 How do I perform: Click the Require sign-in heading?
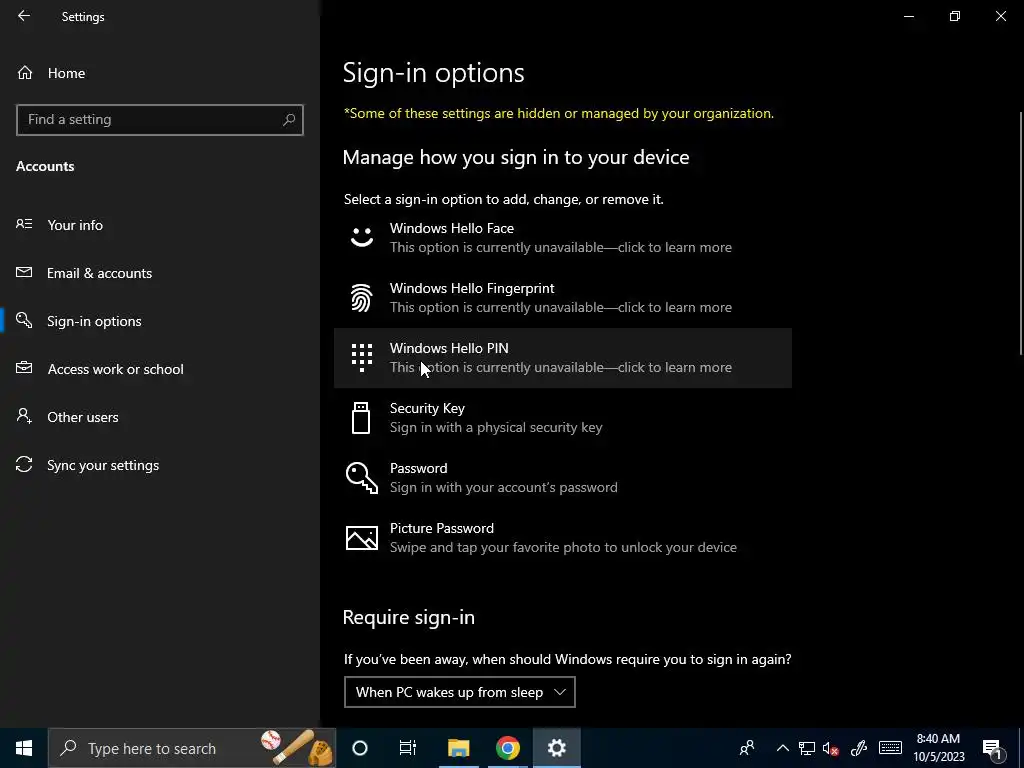[409, 617]
